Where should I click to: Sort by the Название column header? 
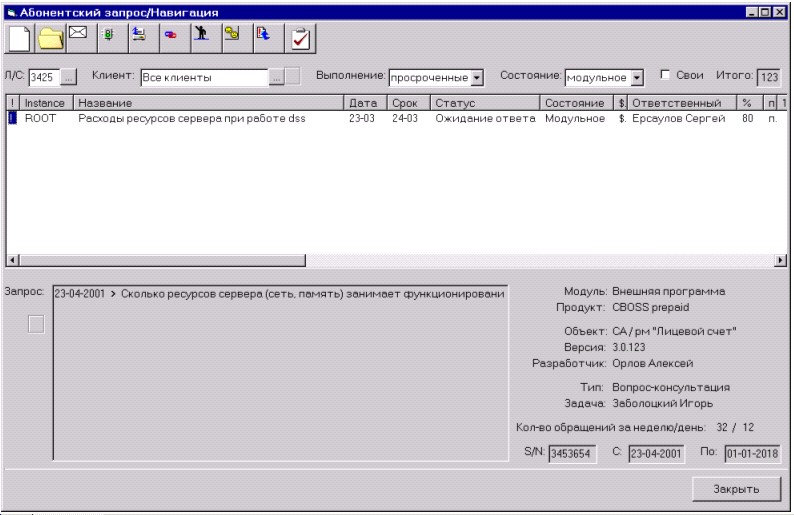[x=208, y=103]
